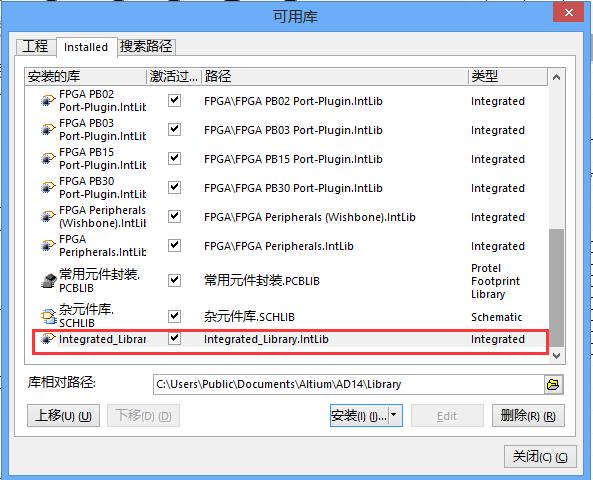Click the 上移(U) button
Viewport: 593px width, 480px height.
pyautogui.click(x=64, y=416)
